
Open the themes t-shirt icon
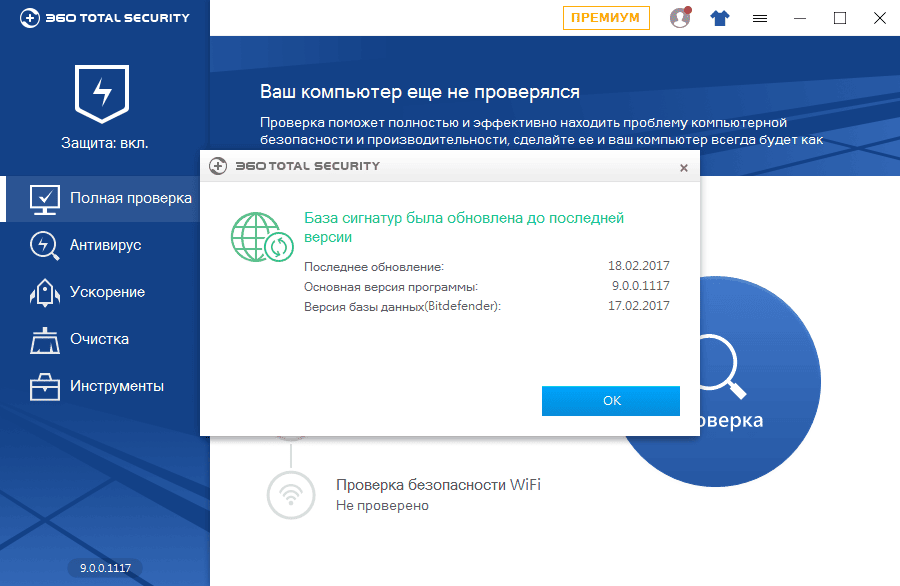pyautogui.click(x=720, y=18)
